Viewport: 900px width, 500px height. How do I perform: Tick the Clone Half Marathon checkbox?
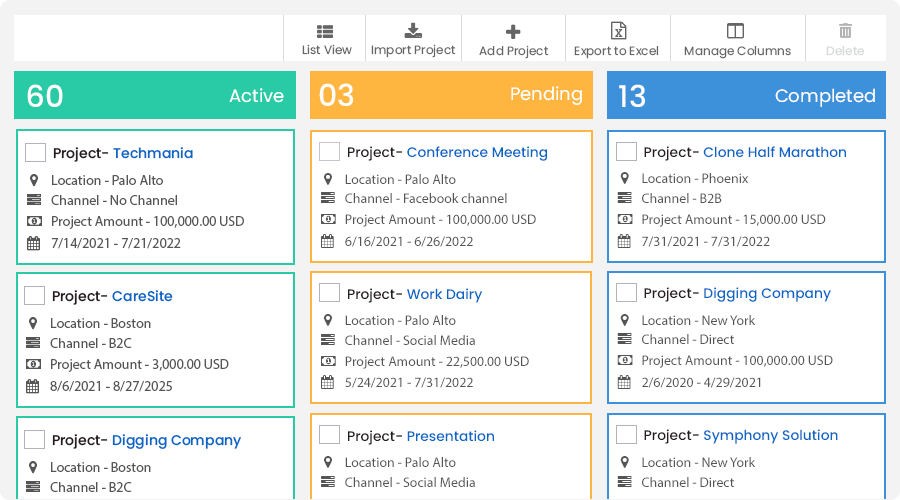[x=626, y=152]
